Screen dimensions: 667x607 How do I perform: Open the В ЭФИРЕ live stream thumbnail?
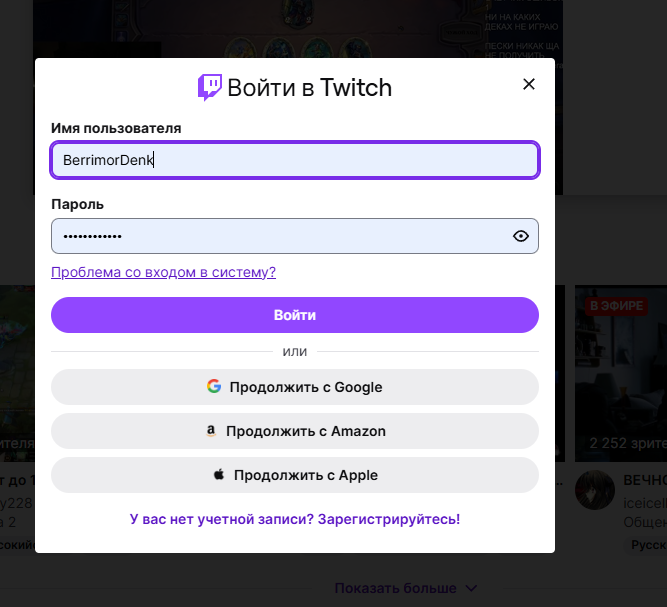point(620,370)
